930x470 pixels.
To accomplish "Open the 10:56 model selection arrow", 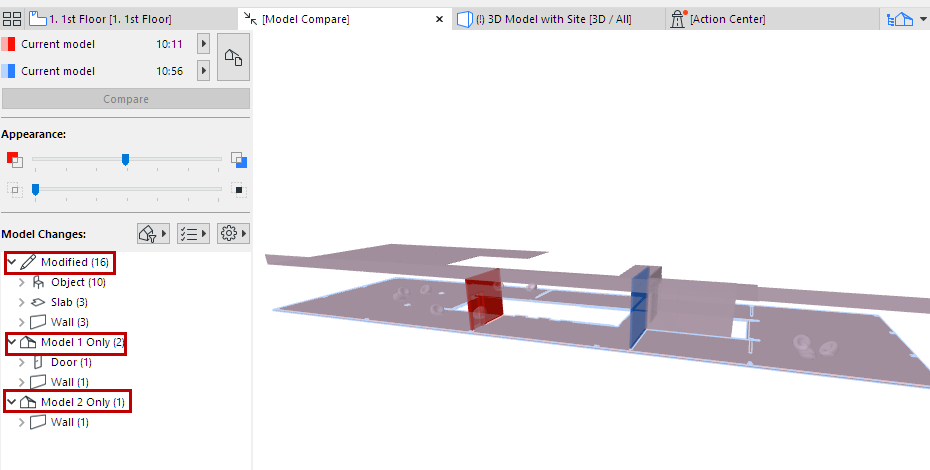I will tap(203, 71).
